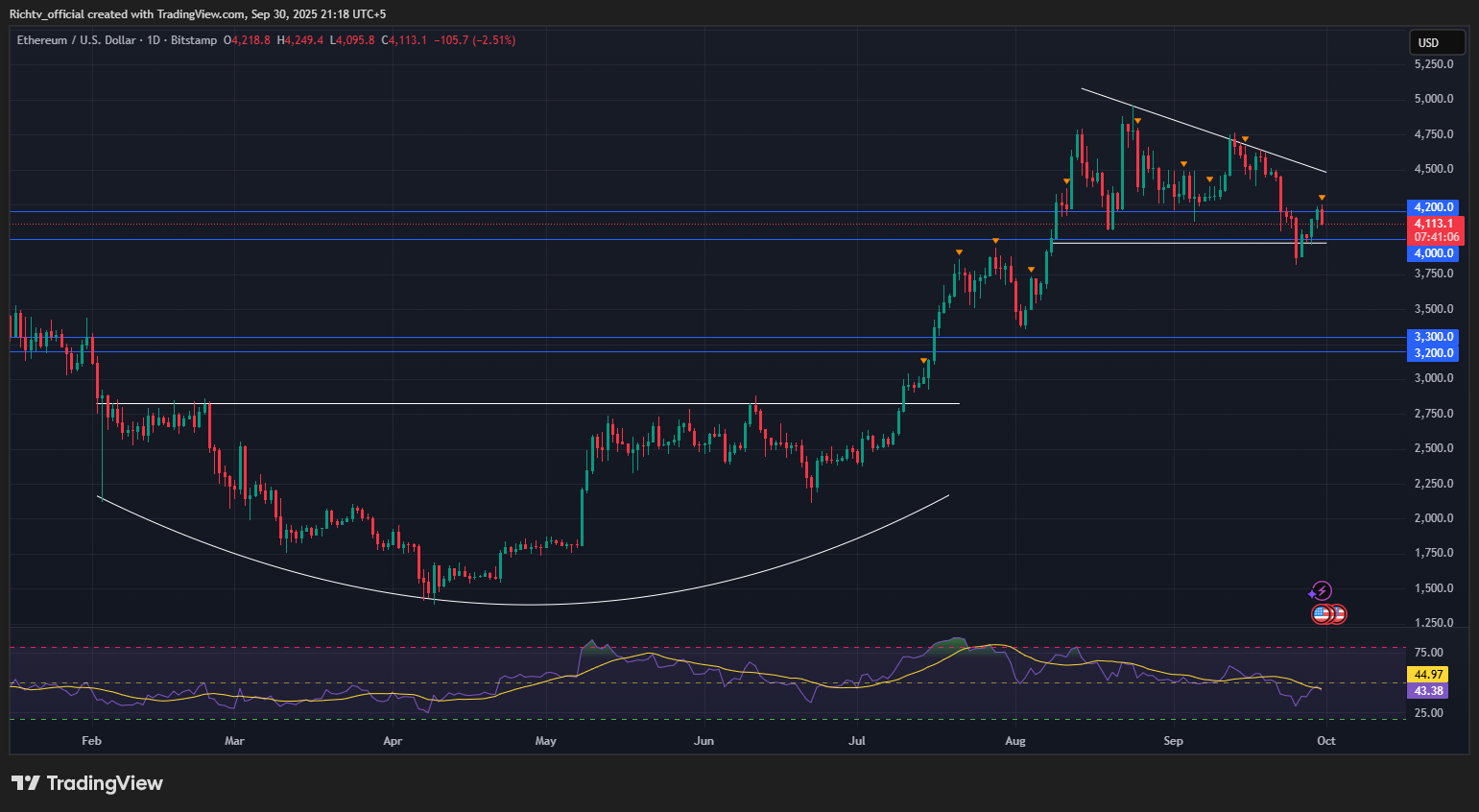Open the US flag economic event marker
The height and width of the screenshot is (812, 1479).
coord(1323,614)
